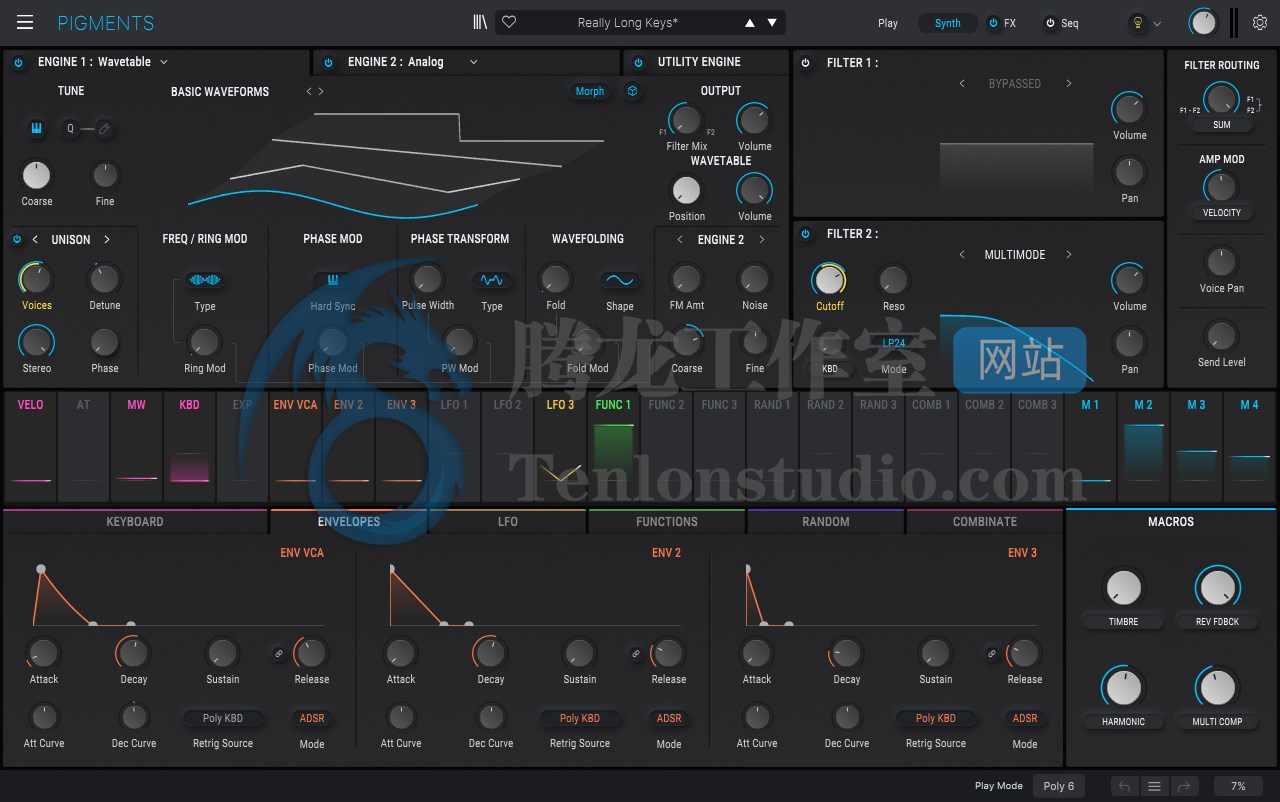Image resolution: width=1280 pixels, height=802 pixels.
Task: Toggle Filter 1 power button
Action: [x=806, y=63]
